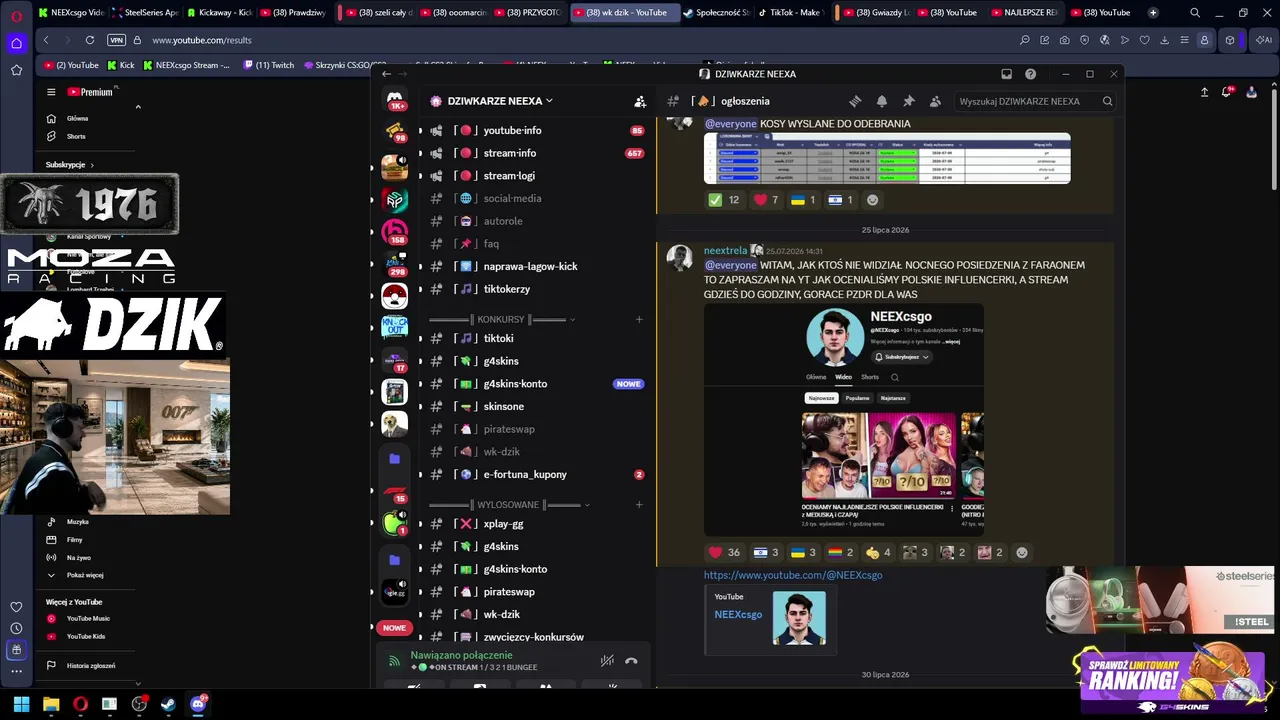Toggle the rainbow flag reaction with 2
Screen dimensions: 1280x720
pos(841,552)
